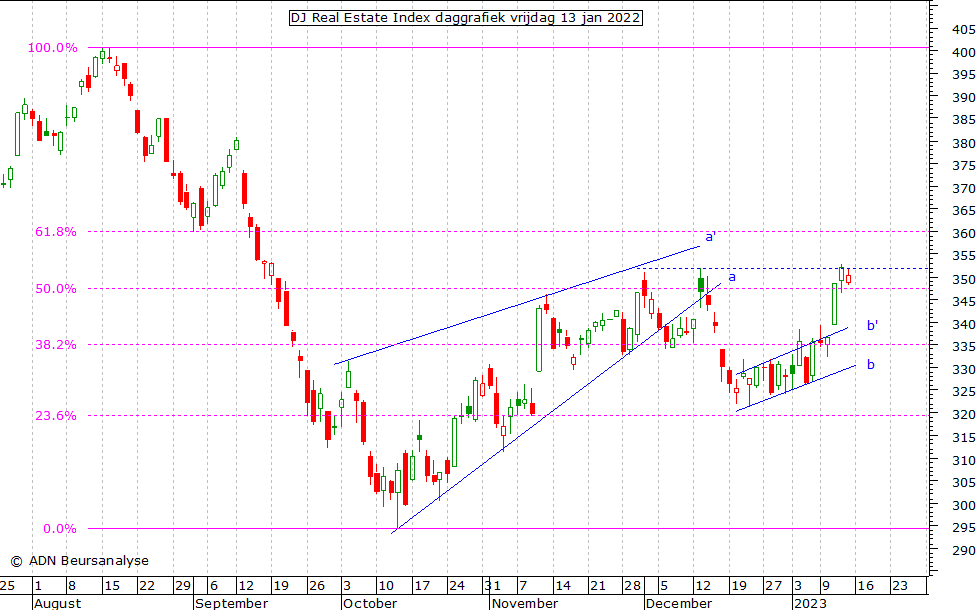Click date label 31 on the time axis
The height and width of the screenshot is (610, 980).
tap(492, 586)
